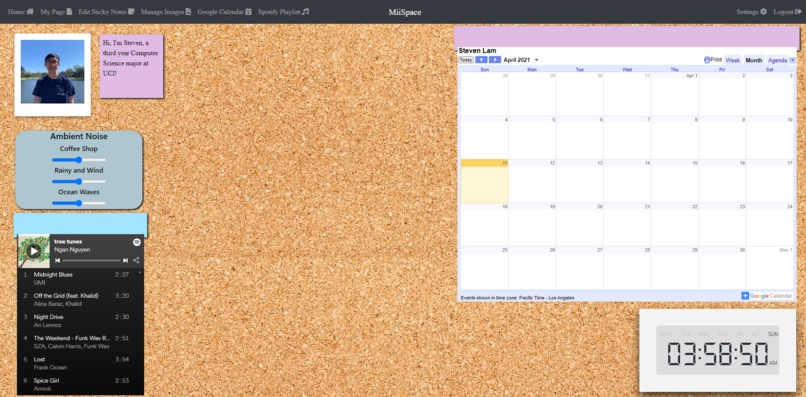Click the share icon in Spotify player
Viewport: 806px width, 397px height.
click(136, 261)
